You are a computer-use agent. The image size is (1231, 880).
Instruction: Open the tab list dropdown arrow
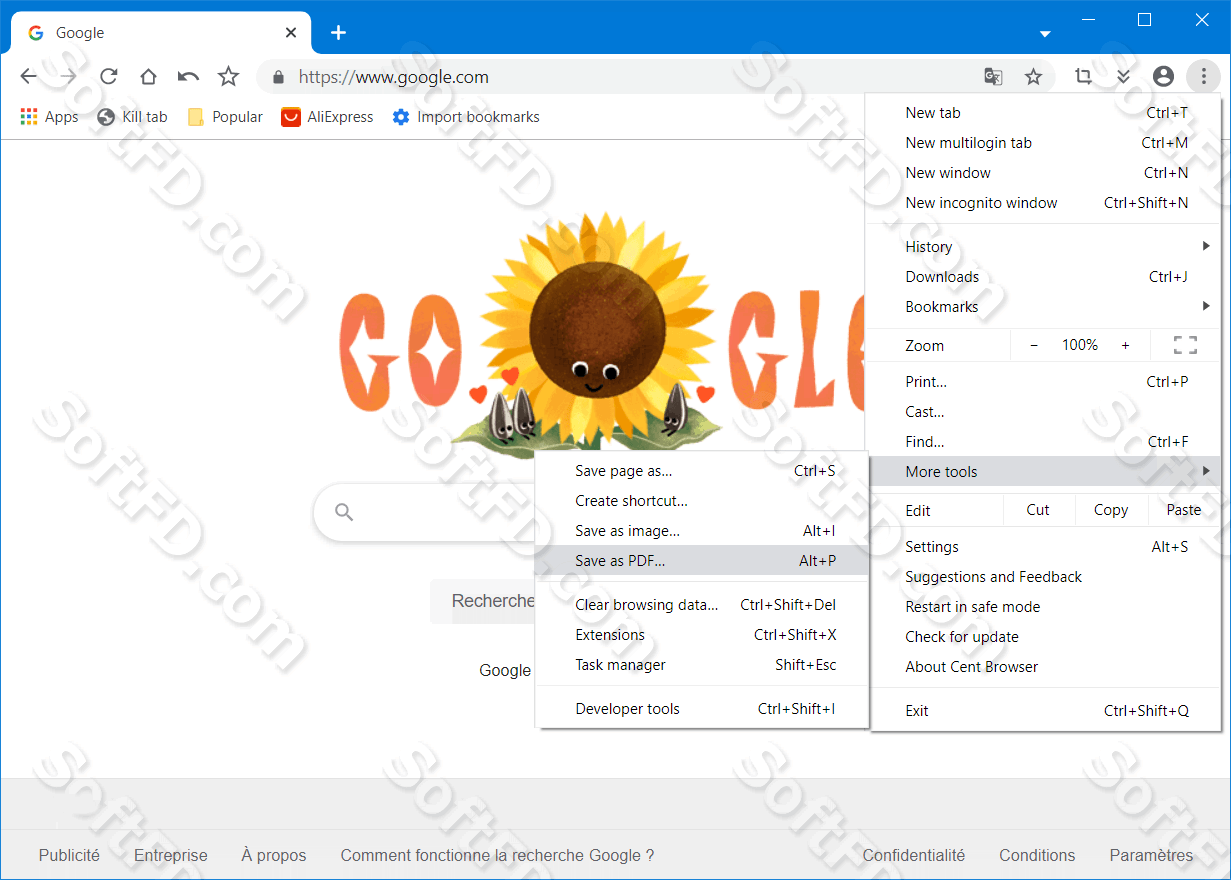1045,34
